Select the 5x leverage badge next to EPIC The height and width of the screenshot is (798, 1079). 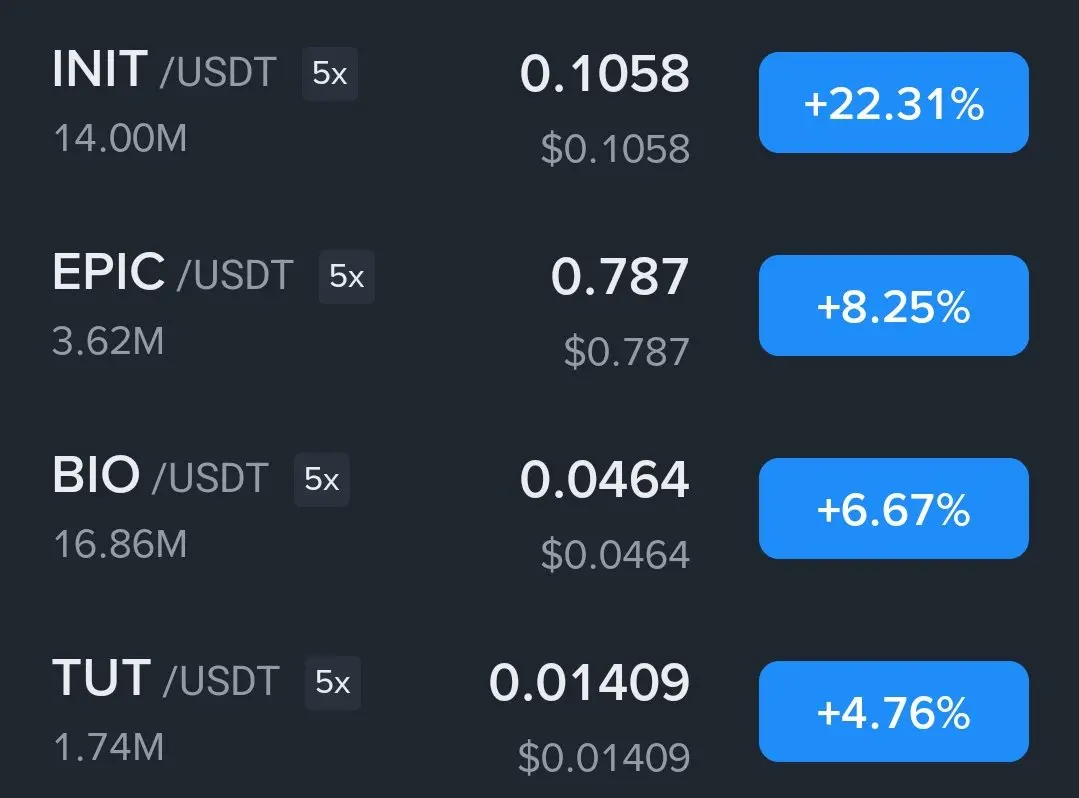pyautogui.click(x=346, y=277)
